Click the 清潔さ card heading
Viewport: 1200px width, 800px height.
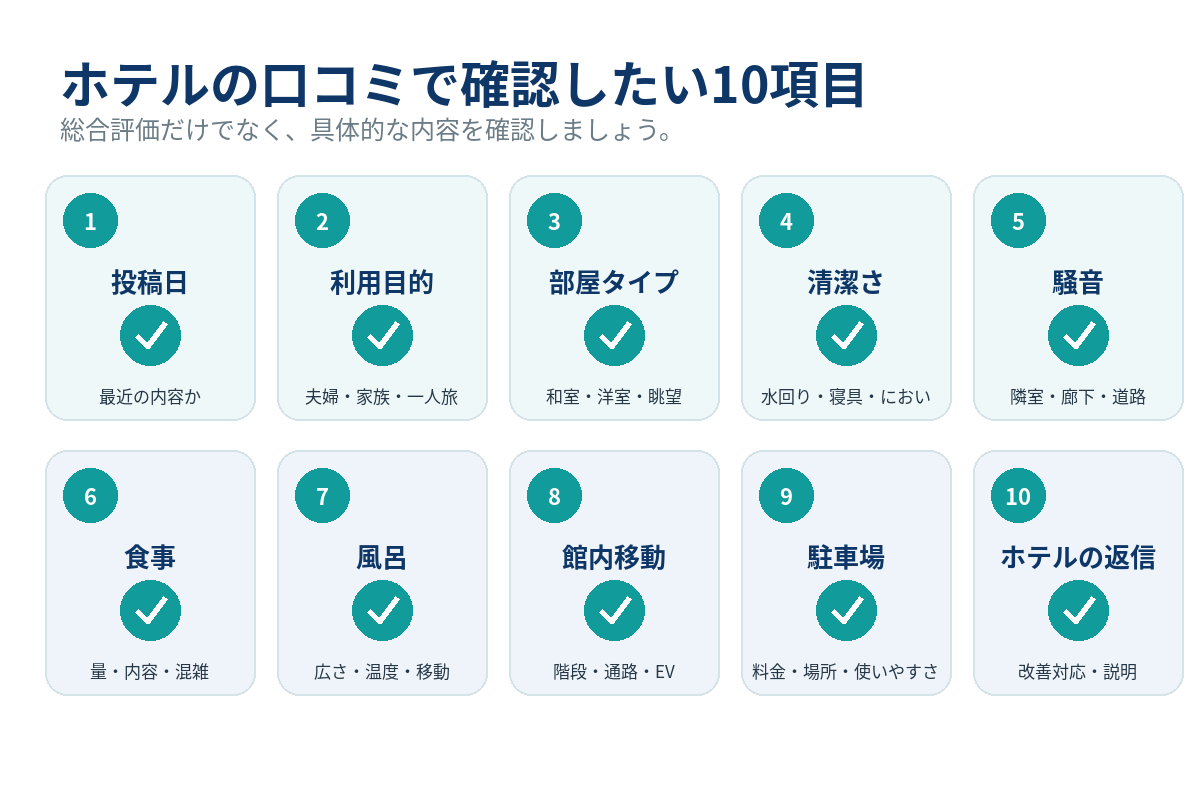pos(846,283)
